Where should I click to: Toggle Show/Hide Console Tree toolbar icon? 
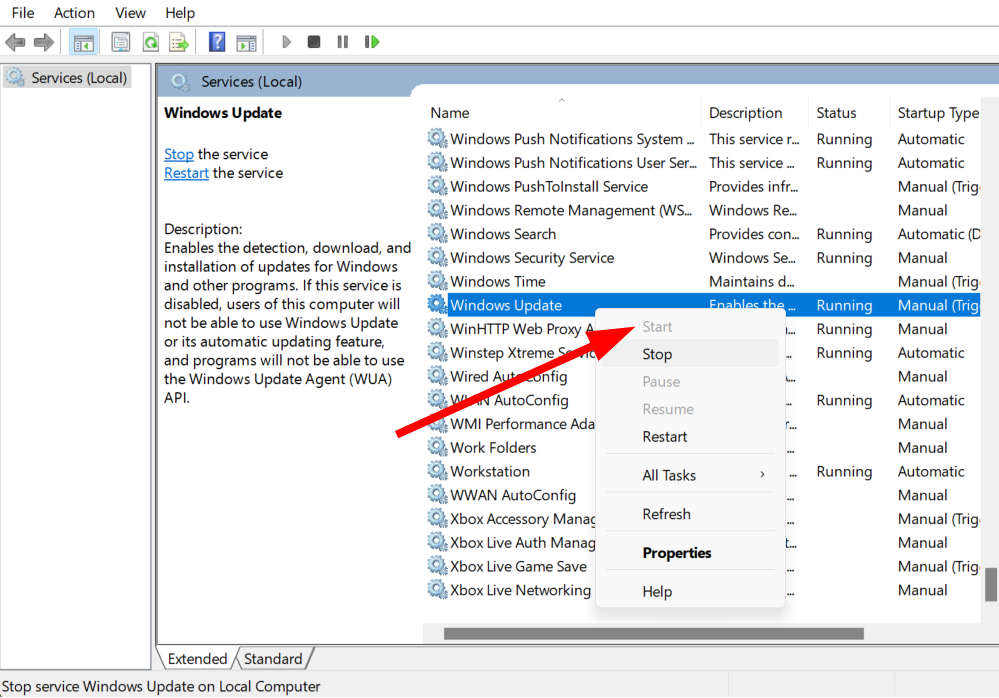[83, 43]
